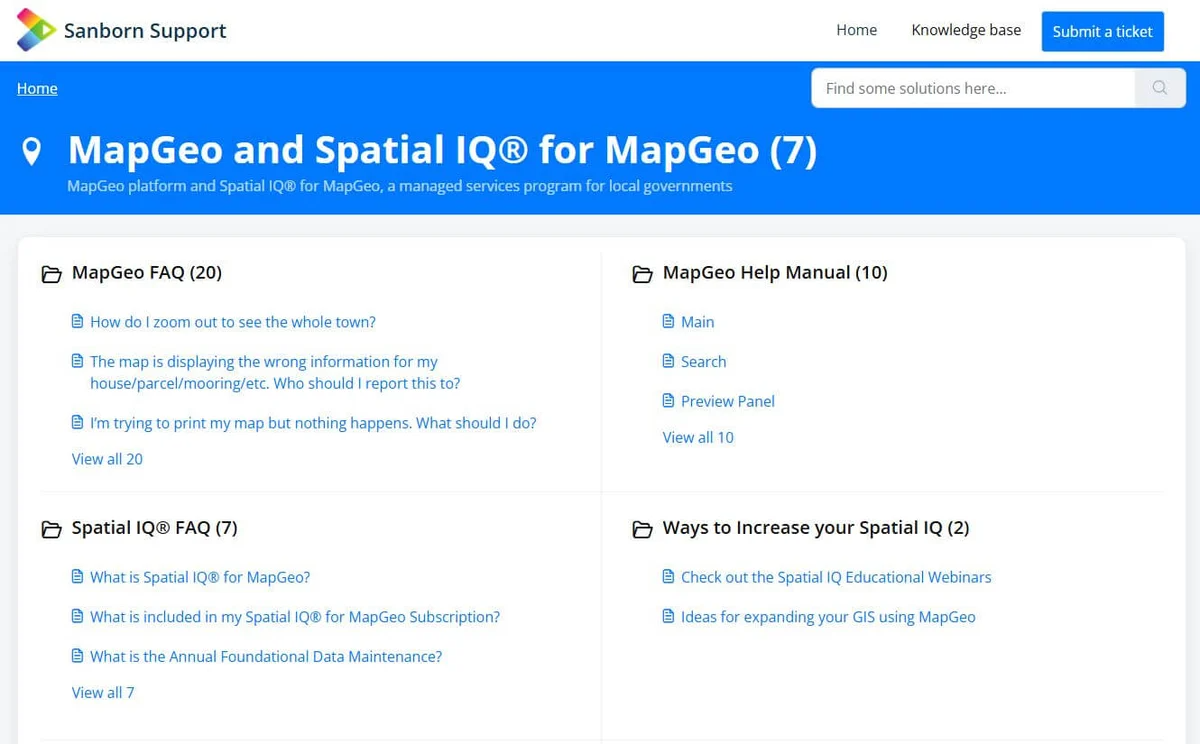Click the search magnifier button
Image resolution: width=1200 pixels, height=744 pixels.
tap(1160, 88)
